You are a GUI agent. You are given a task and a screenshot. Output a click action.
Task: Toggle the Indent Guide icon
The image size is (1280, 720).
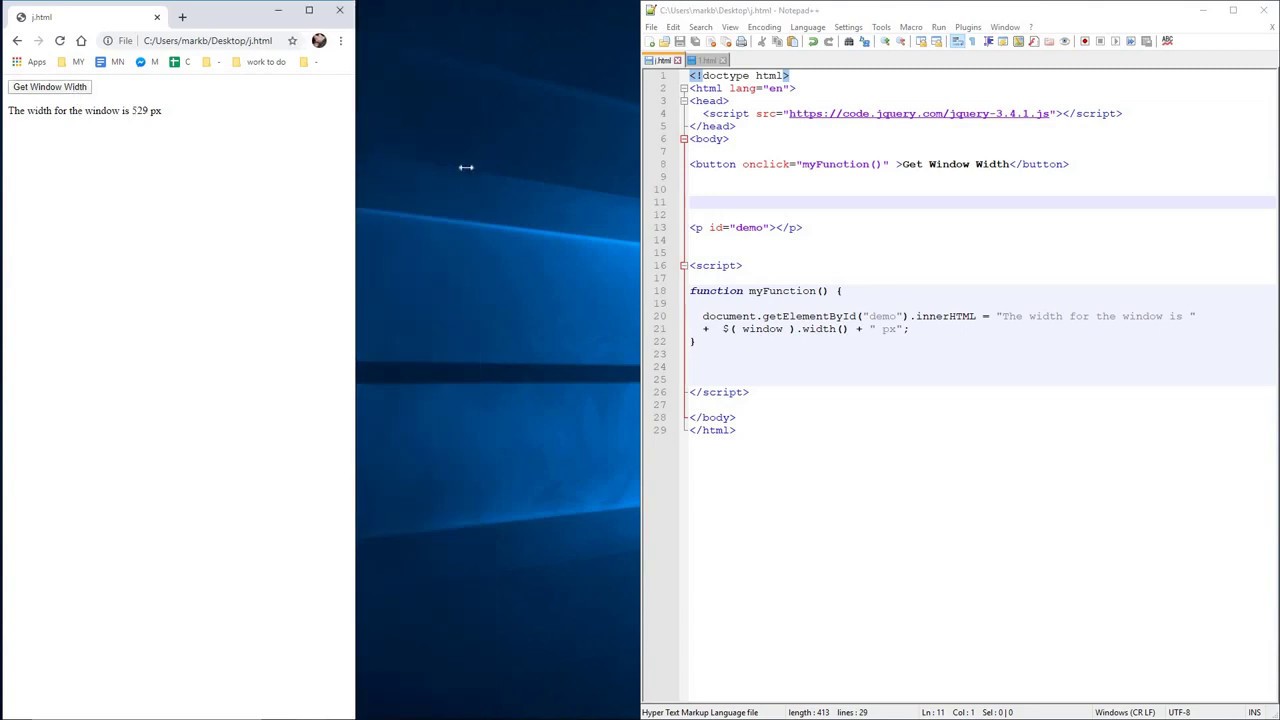988,41
